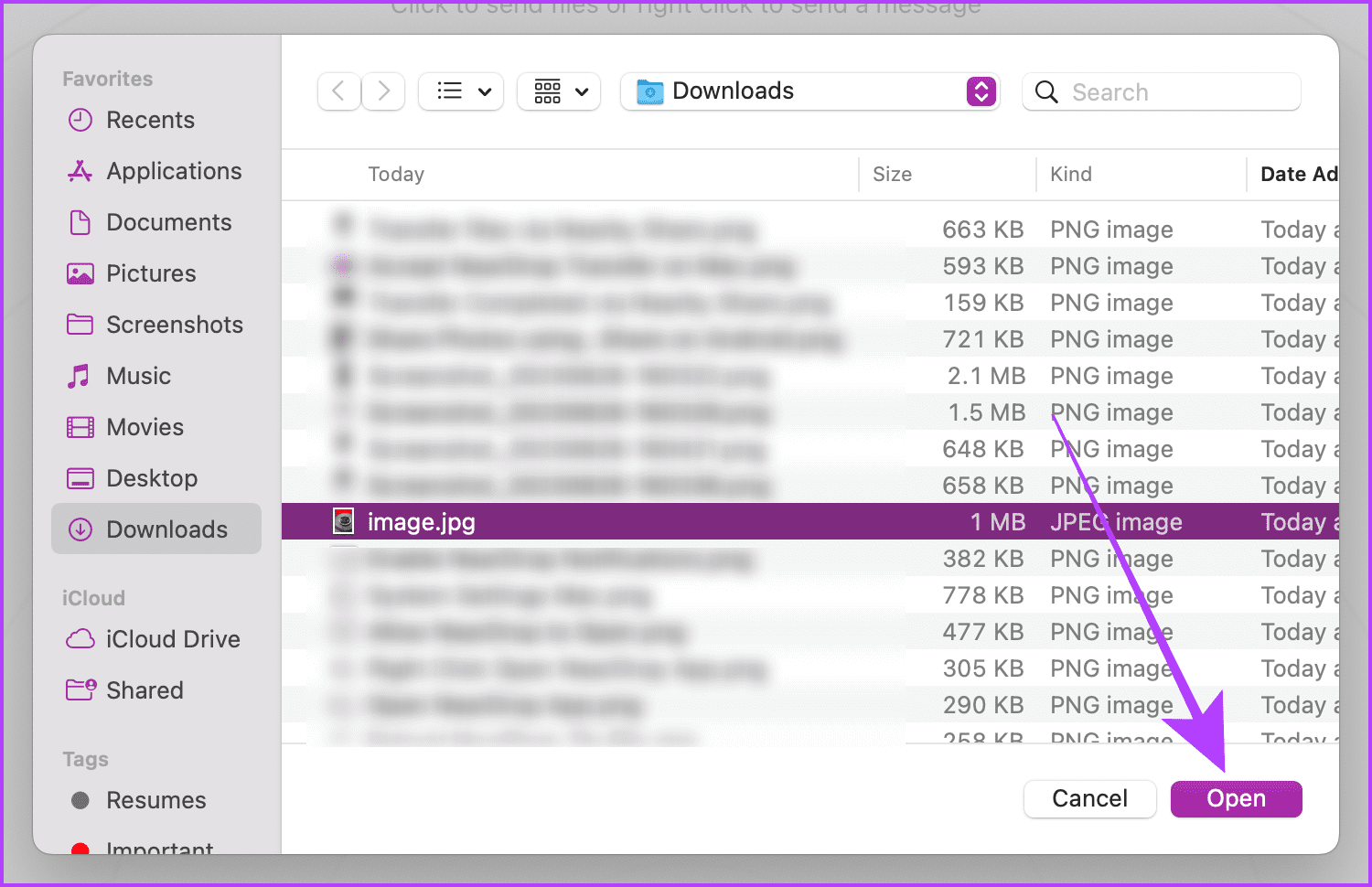Select the 658 KB PNG file row
Screen dimensions: 1372x887
pos(810,486)
